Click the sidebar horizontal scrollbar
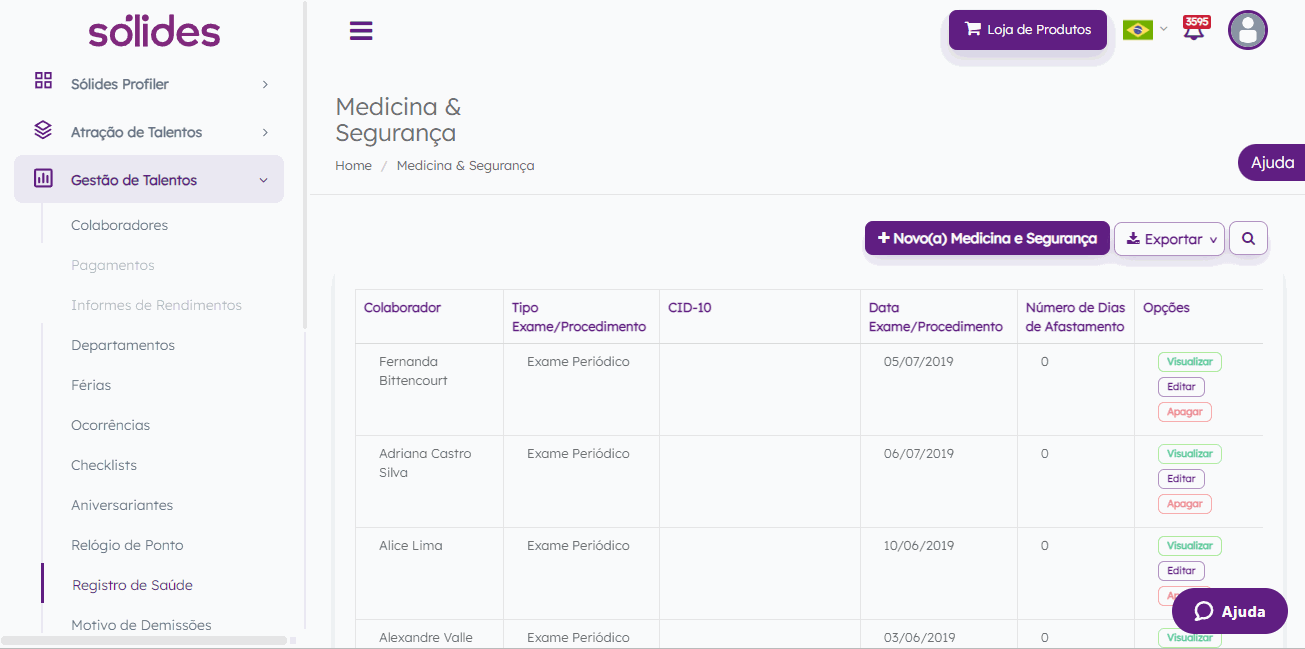This screenshot has width=1305, height=649. click(145, 640)
